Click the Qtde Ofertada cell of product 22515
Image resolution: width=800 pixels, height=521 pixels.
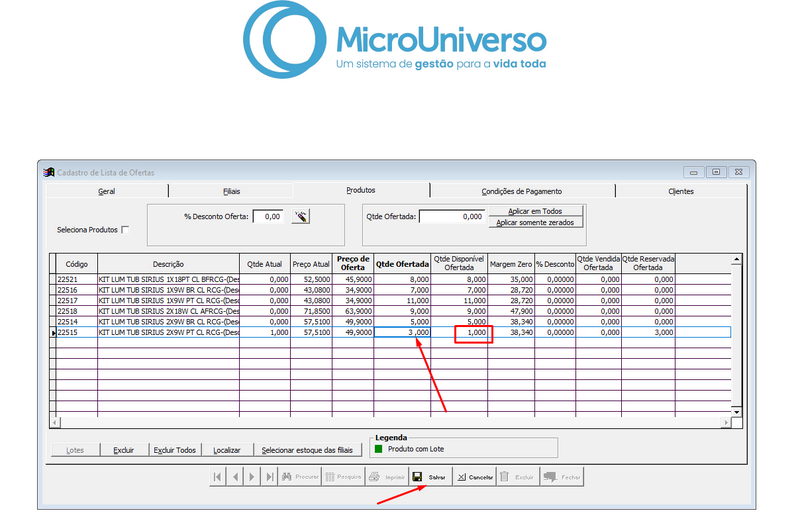click(402, 332)
